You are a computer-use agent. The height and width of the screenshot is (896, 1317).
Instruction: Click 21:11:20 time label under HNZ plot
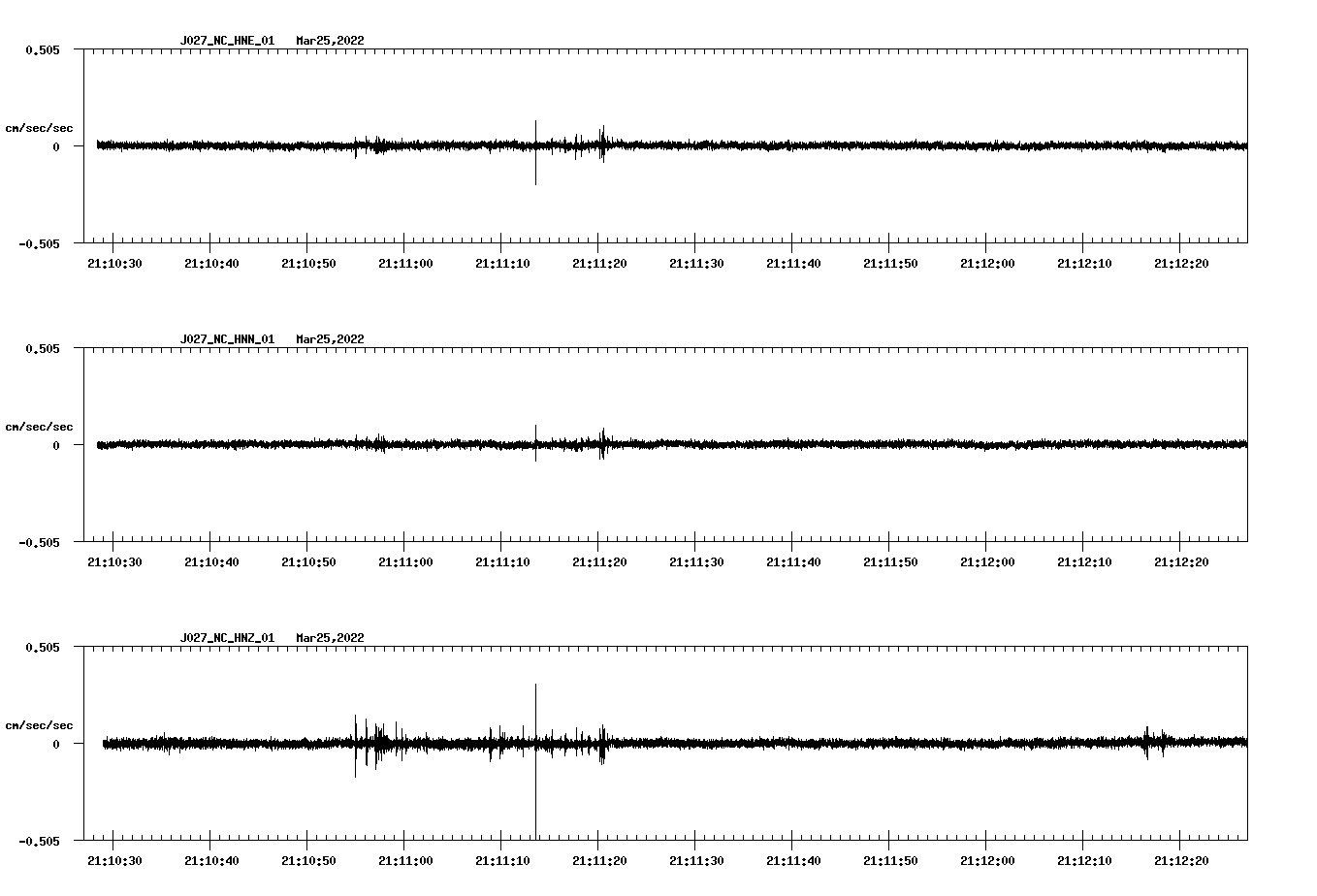599,861
